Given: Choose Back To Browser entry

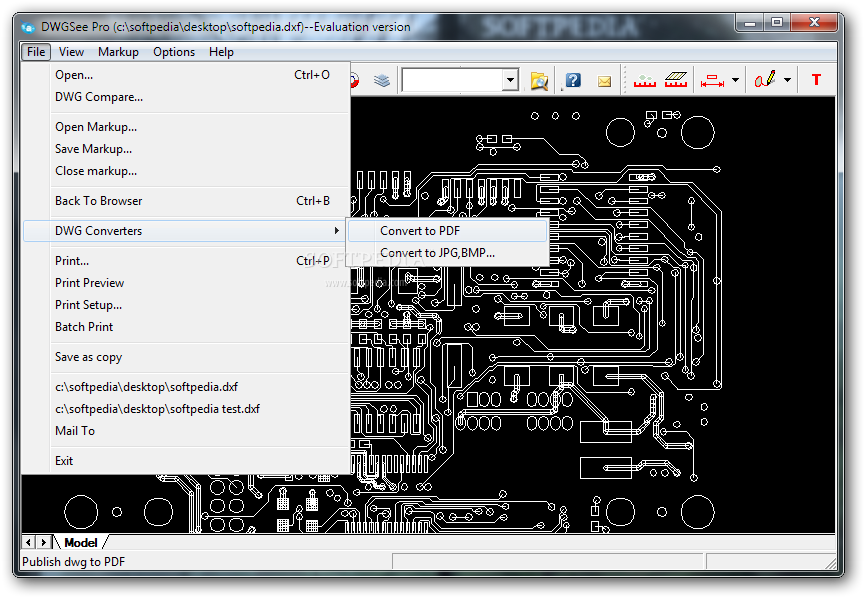Looking at the screenshot, I should (x=186, y=201).
